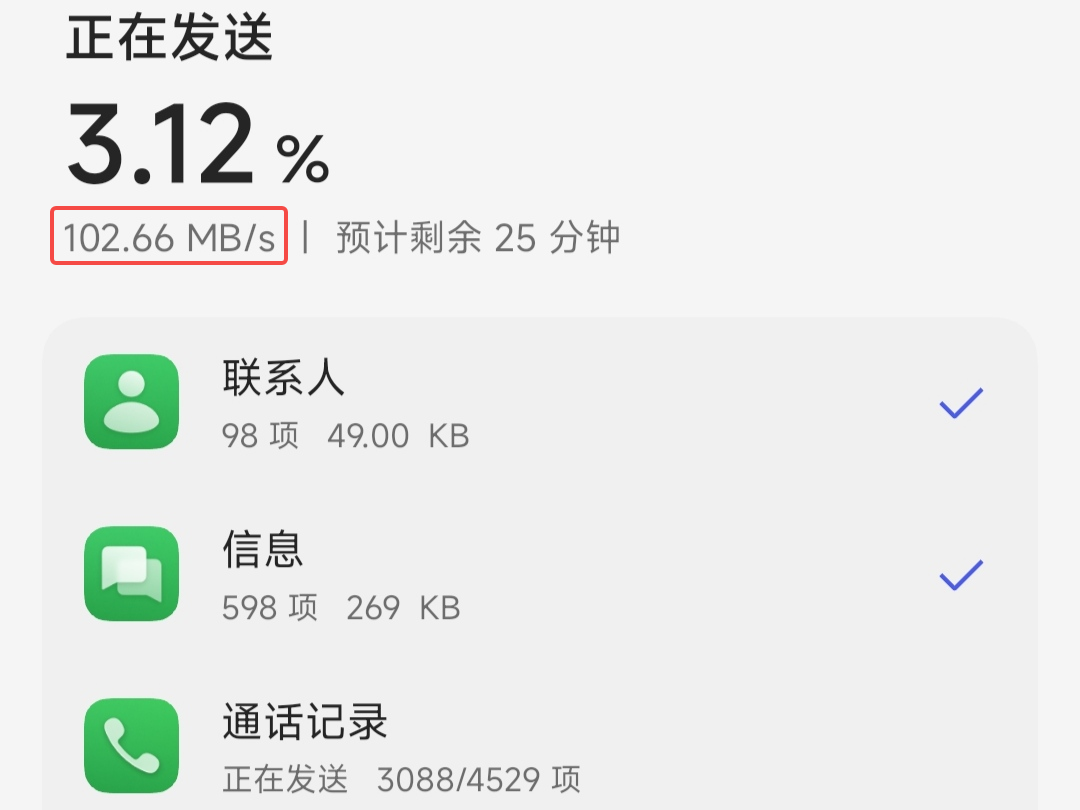Click the 49.00 KB contacts size

398,436
